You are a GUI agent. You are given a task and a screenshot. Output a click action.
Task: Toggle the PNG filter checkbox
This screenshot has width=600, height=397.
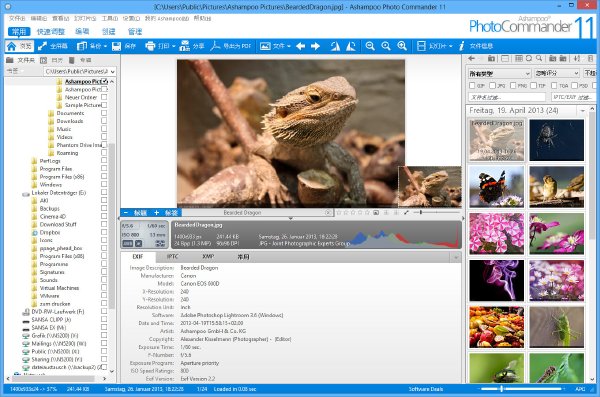click(513, 85)
